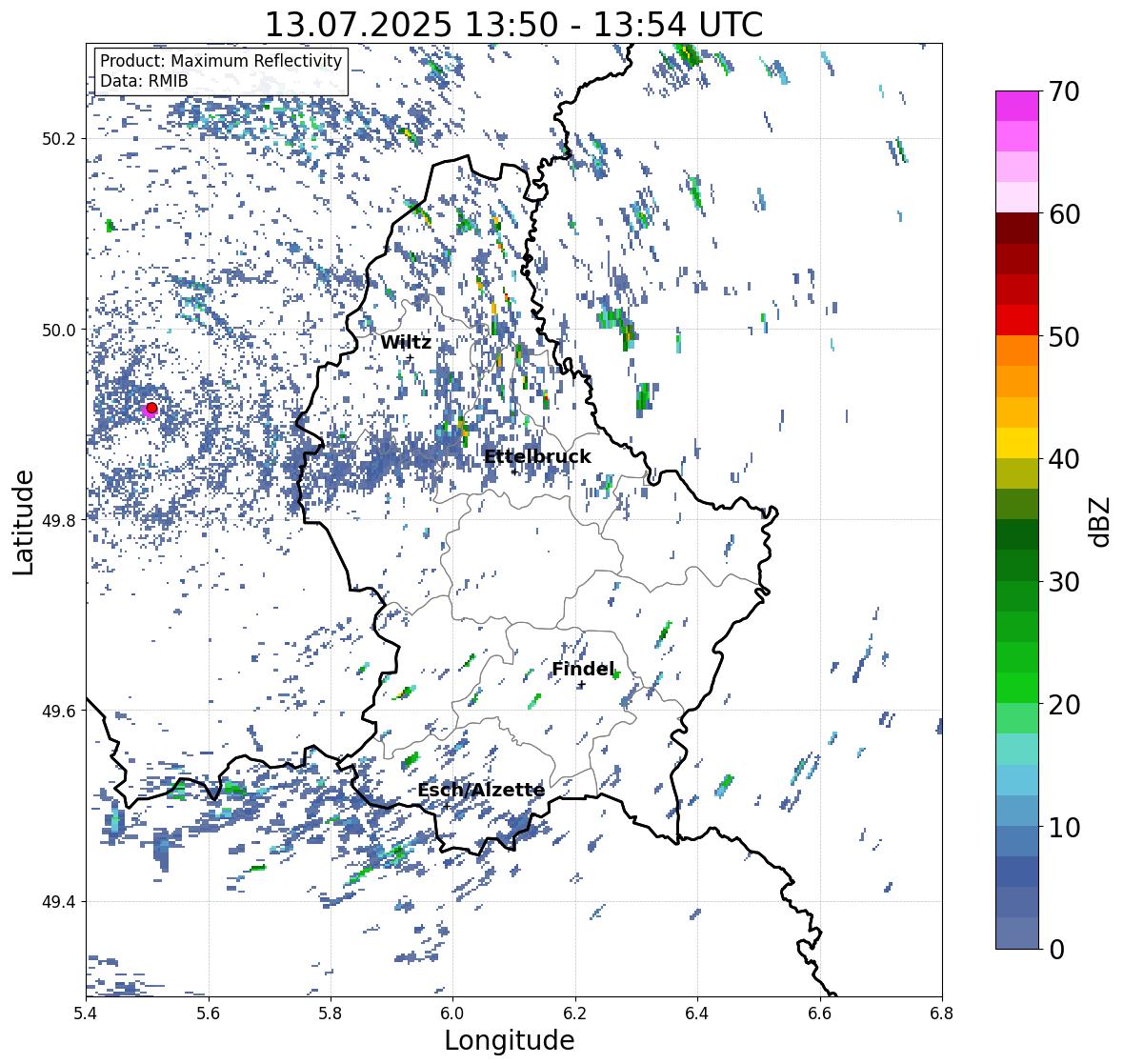
Task: Click the yellow colorbar segment above 40
Action: coord(1017,443)
